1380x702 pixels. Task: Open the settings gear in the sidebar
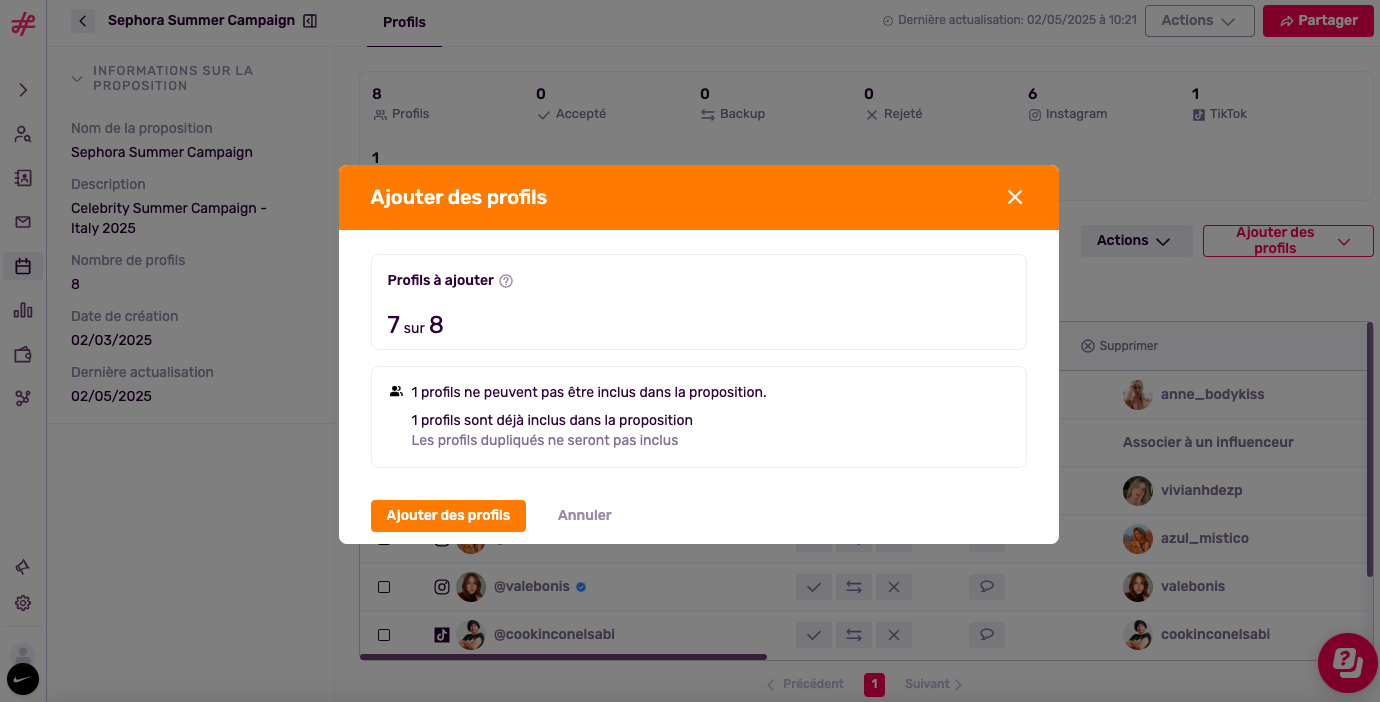(23, 603)
